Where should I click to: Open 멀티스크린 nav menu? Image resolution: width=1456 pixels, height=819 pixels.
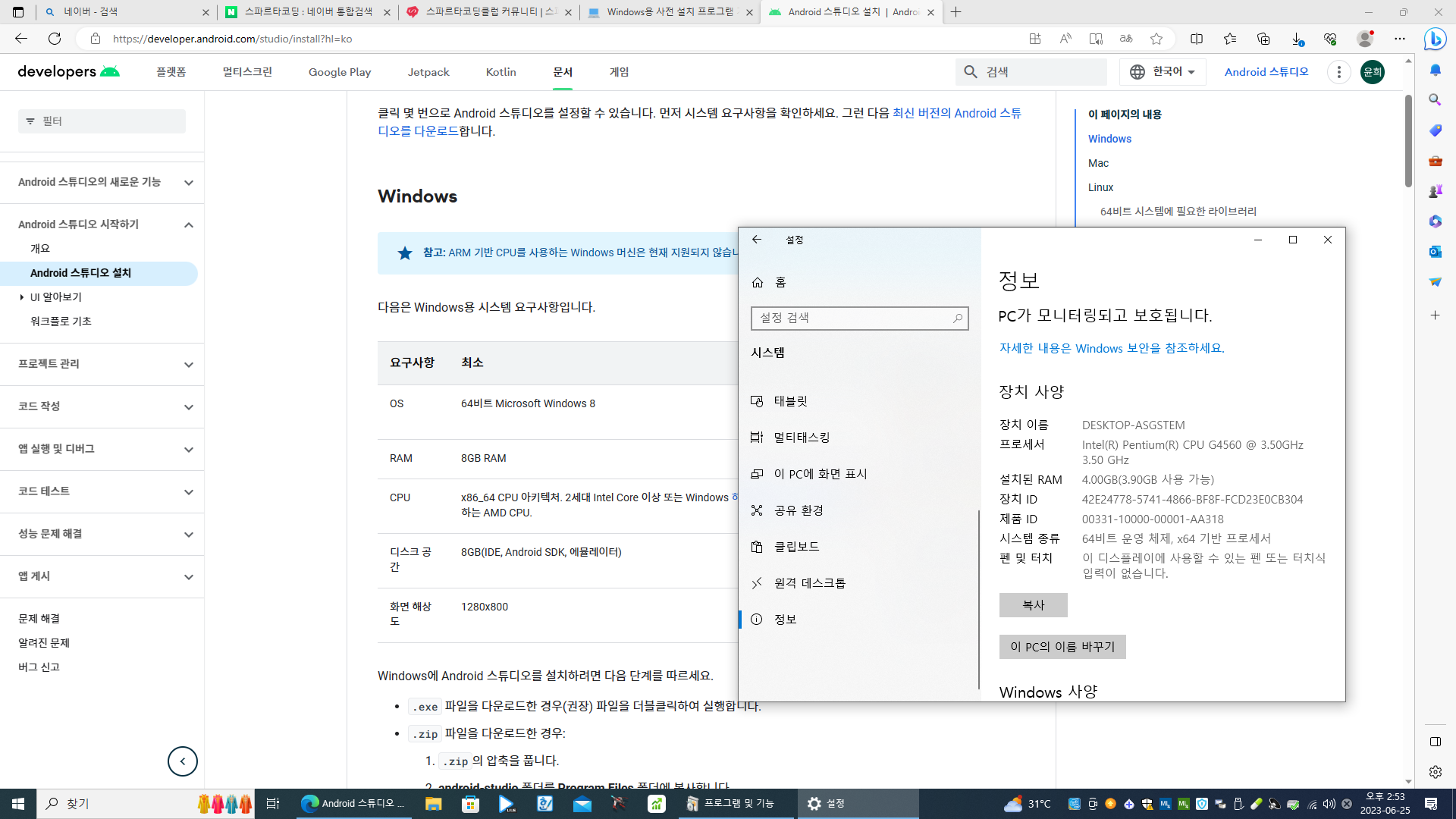coord(247,72)
